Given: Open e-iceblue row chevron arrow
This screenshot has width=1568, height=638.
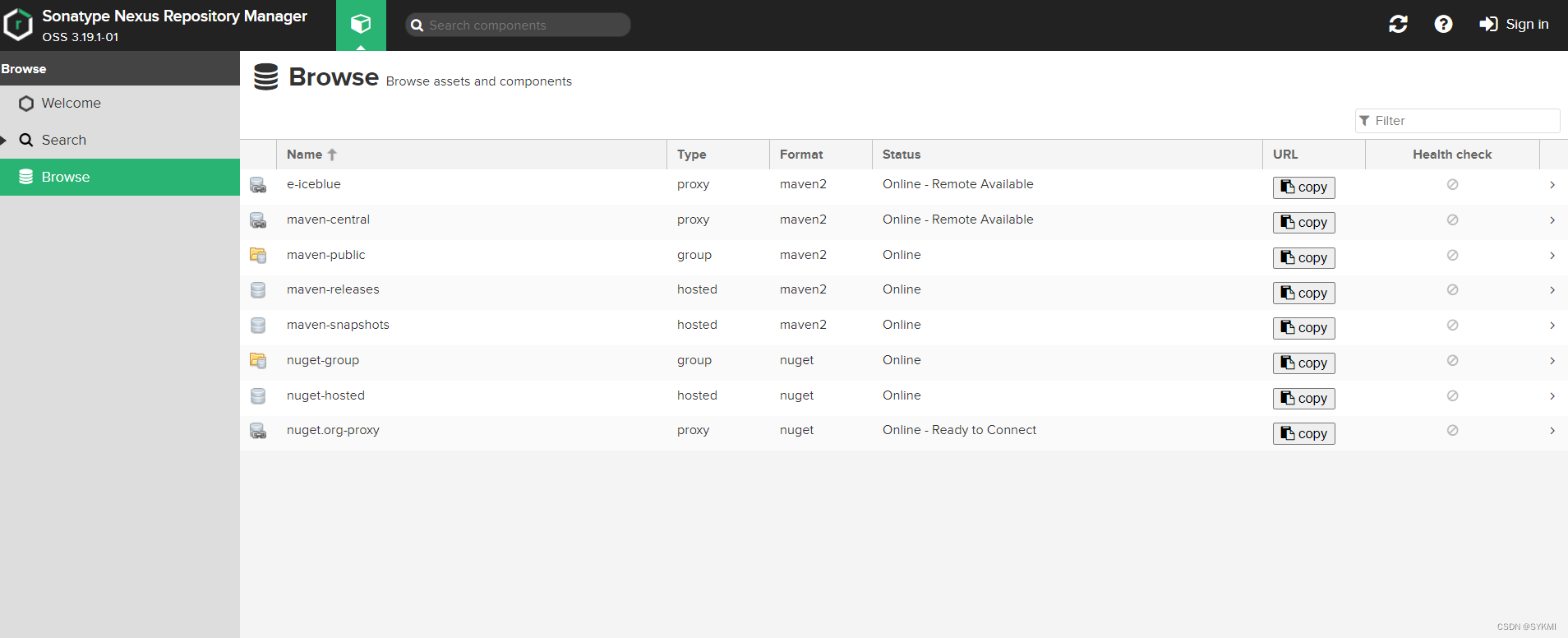Looking at the screenshot, I should pos(1552,185).
